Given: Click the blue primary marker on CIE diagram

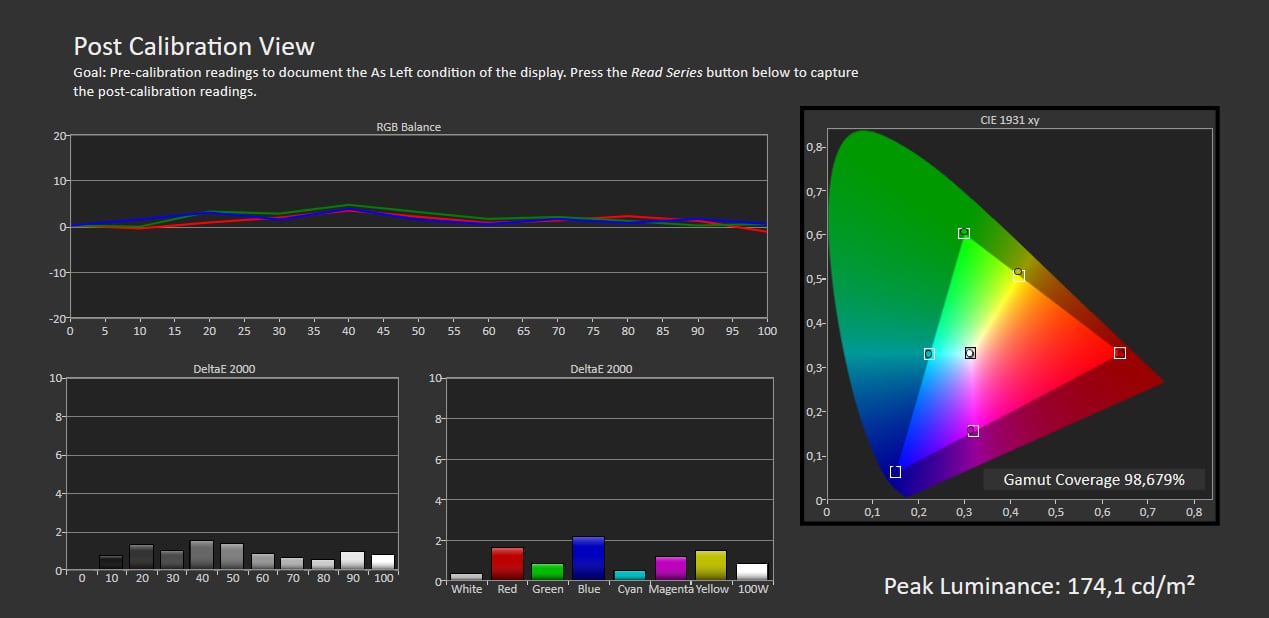Looking at the screenshot, I should pos(895,472).
